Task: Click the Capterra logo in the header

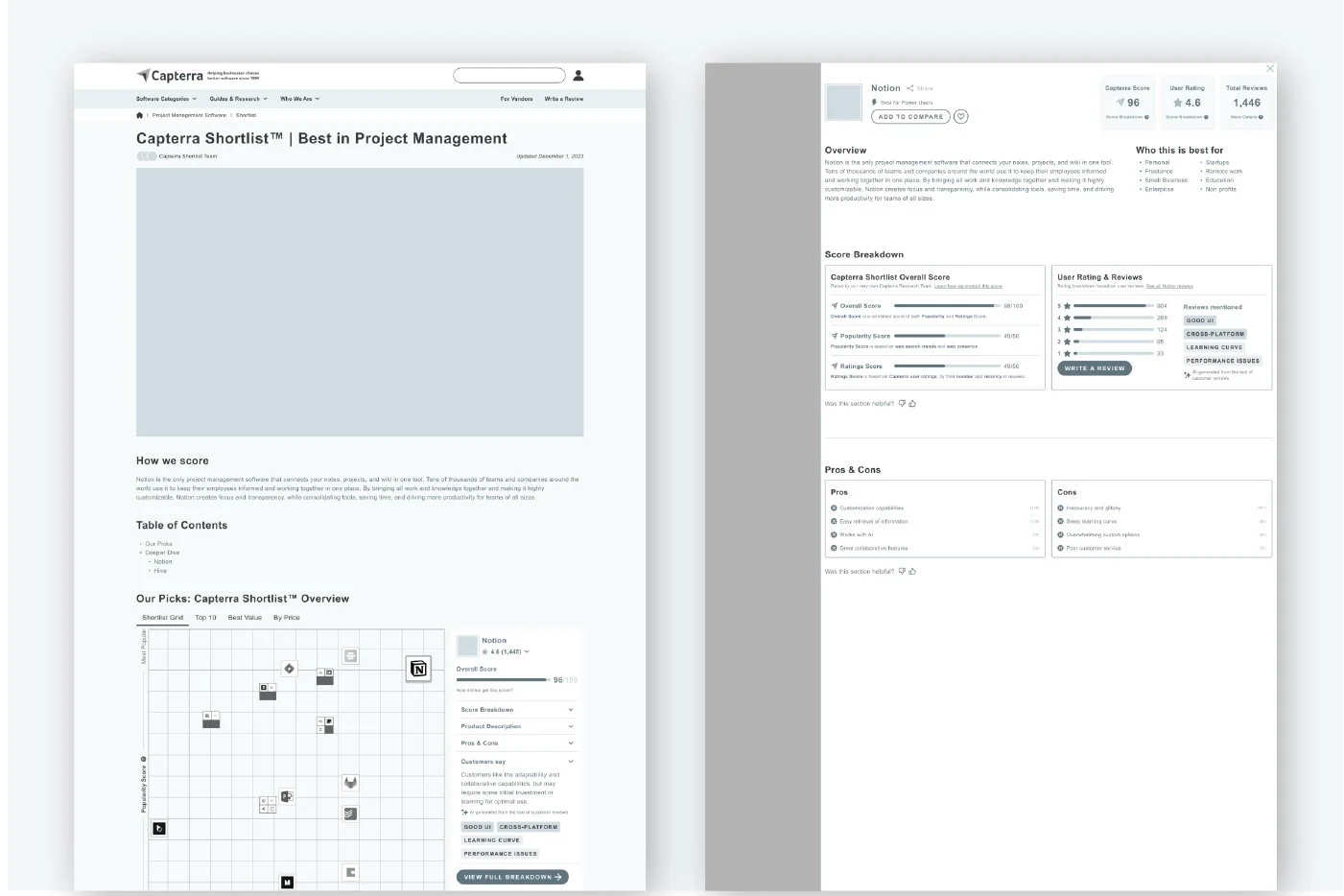Action: (x=170, y=75)
